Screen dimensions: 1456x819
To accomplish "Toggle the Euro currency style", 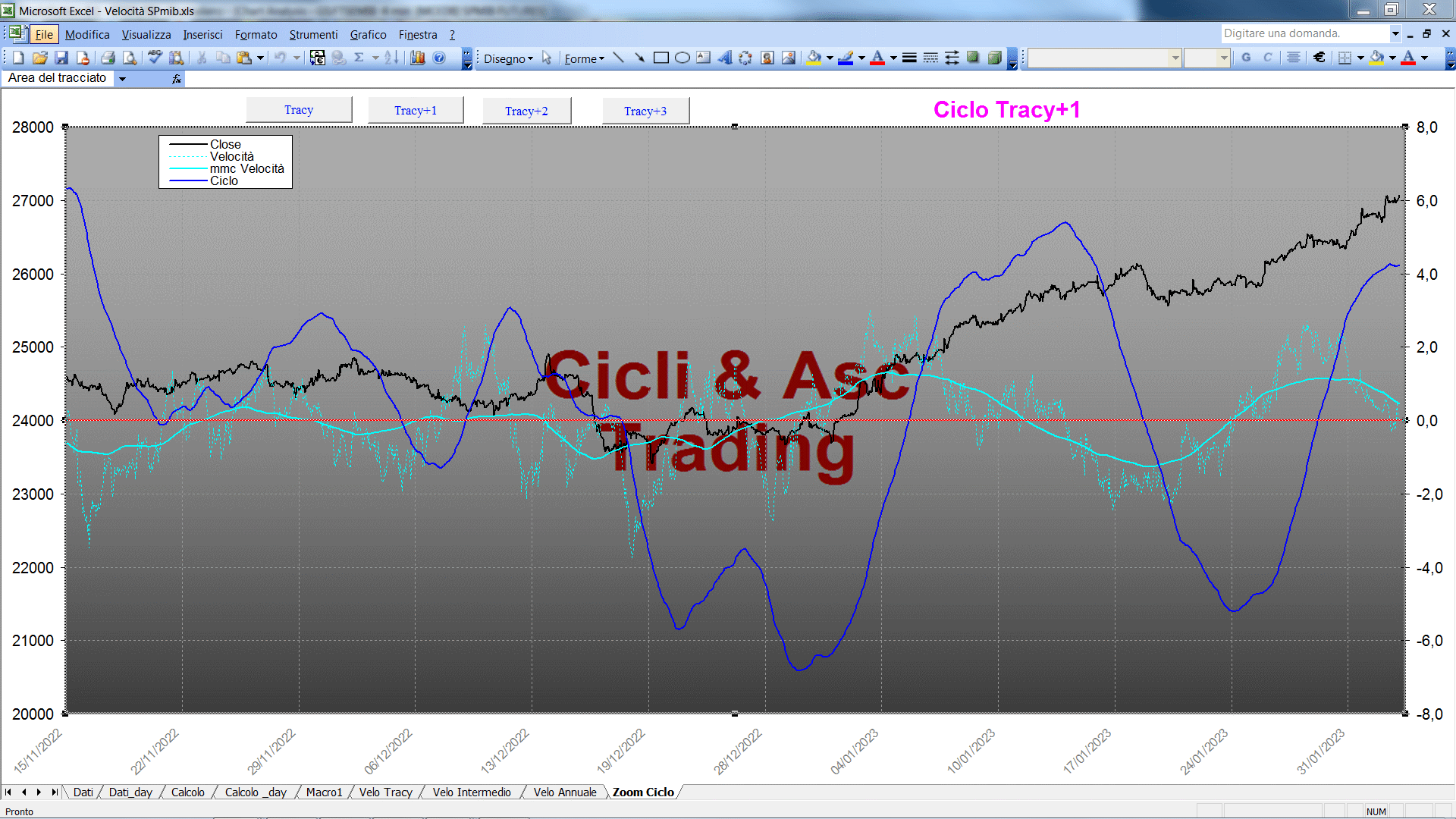I will pos(1319,58).
